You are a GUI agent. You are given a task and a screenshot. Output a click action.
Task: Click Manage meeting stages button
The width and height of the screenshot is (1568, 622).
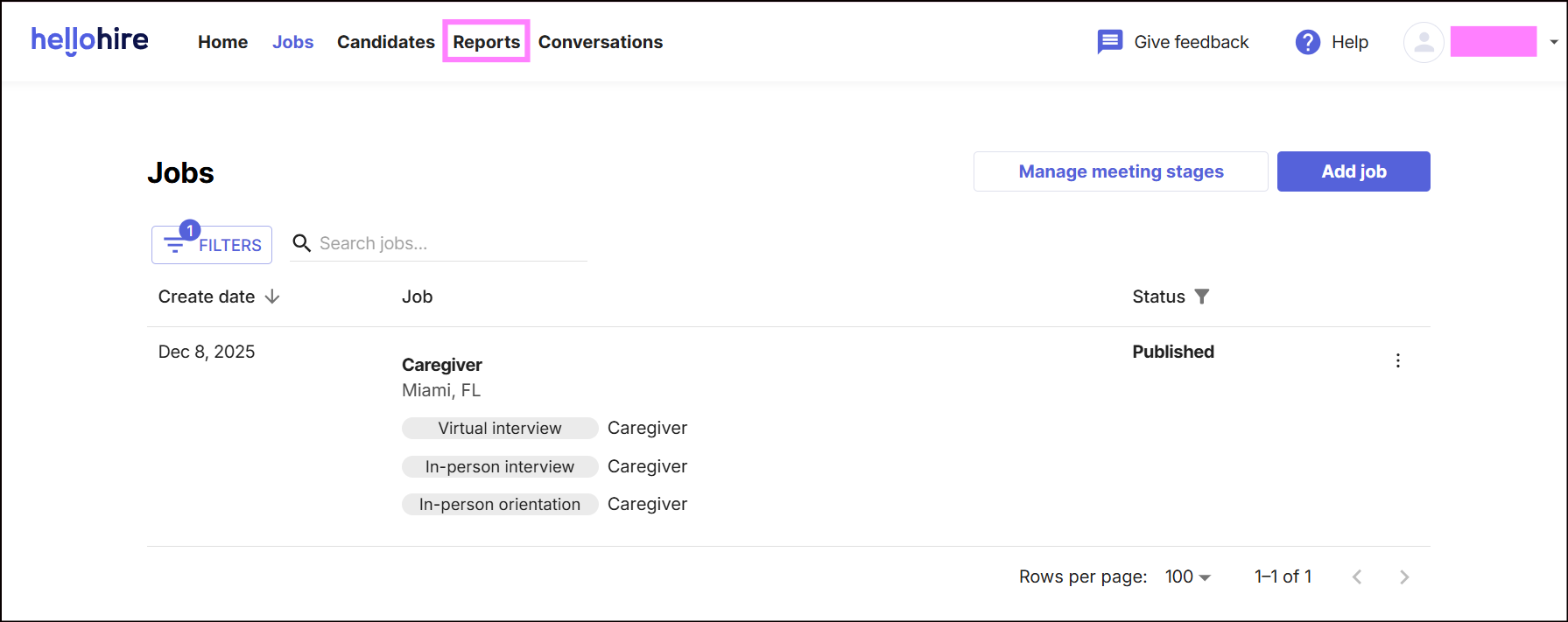point(1121,171)
